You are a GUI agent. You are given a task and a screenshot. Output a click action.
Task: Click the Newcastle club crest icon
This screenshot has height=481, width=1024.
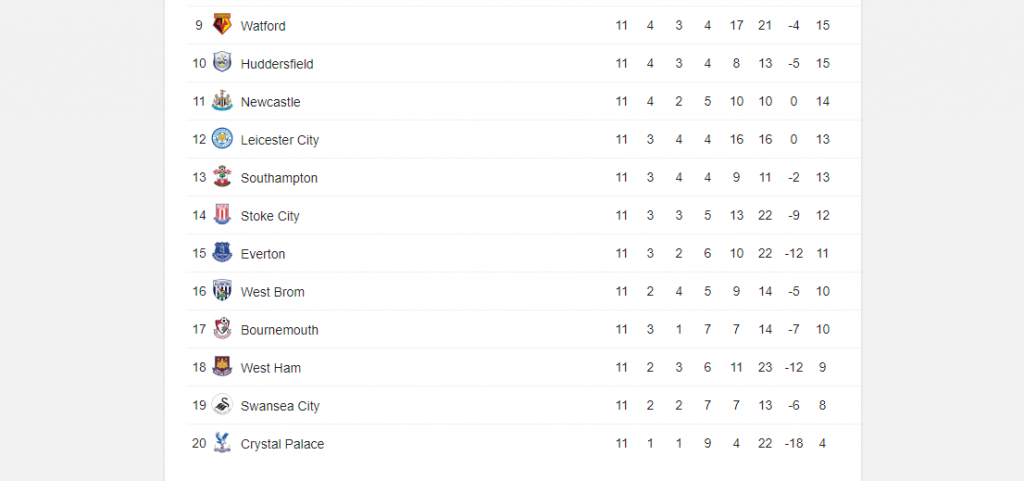pyautogui.click(x=222, y=101)
